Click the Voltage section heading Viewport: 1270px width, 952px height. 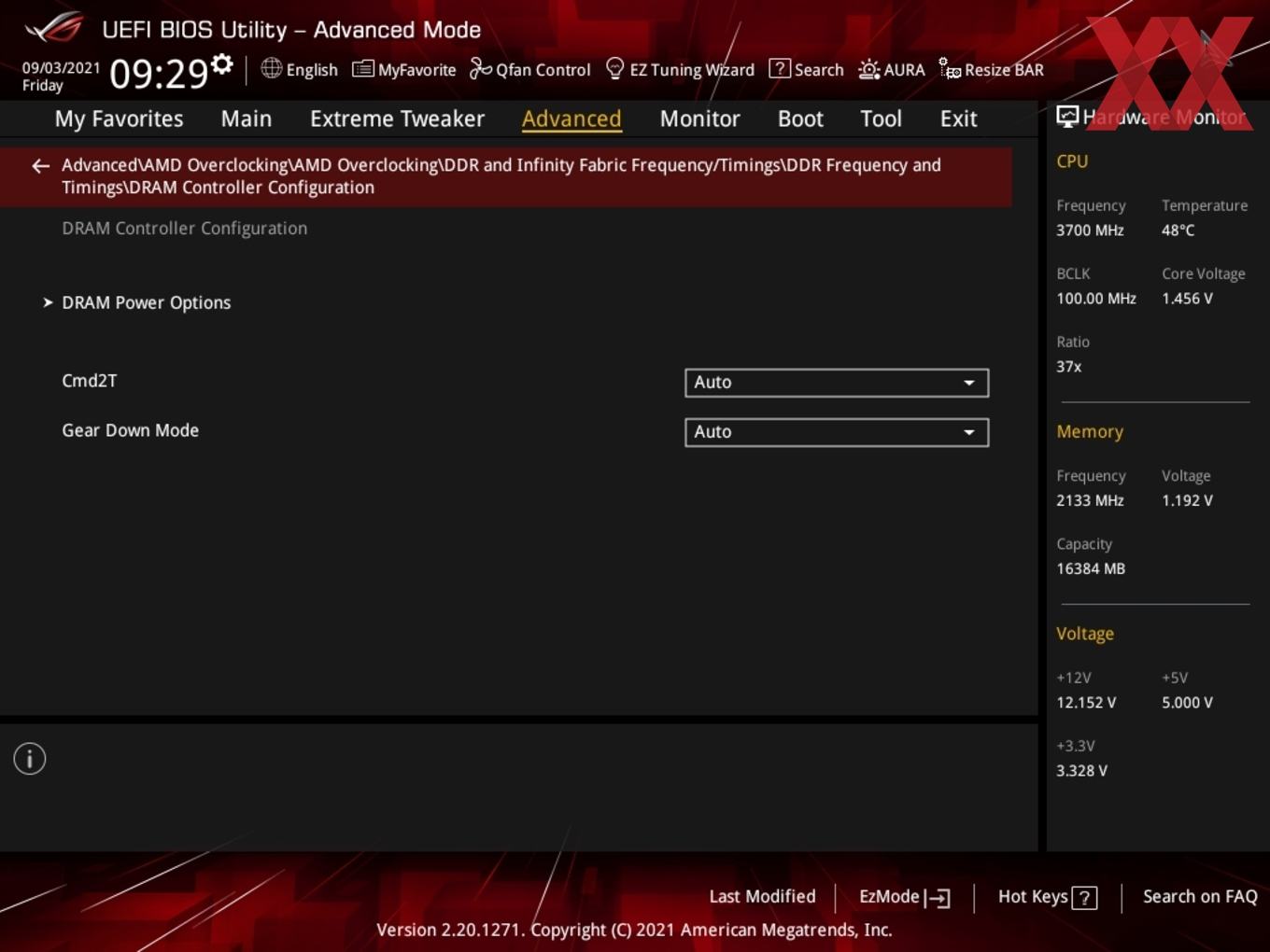click(1085, 634)
